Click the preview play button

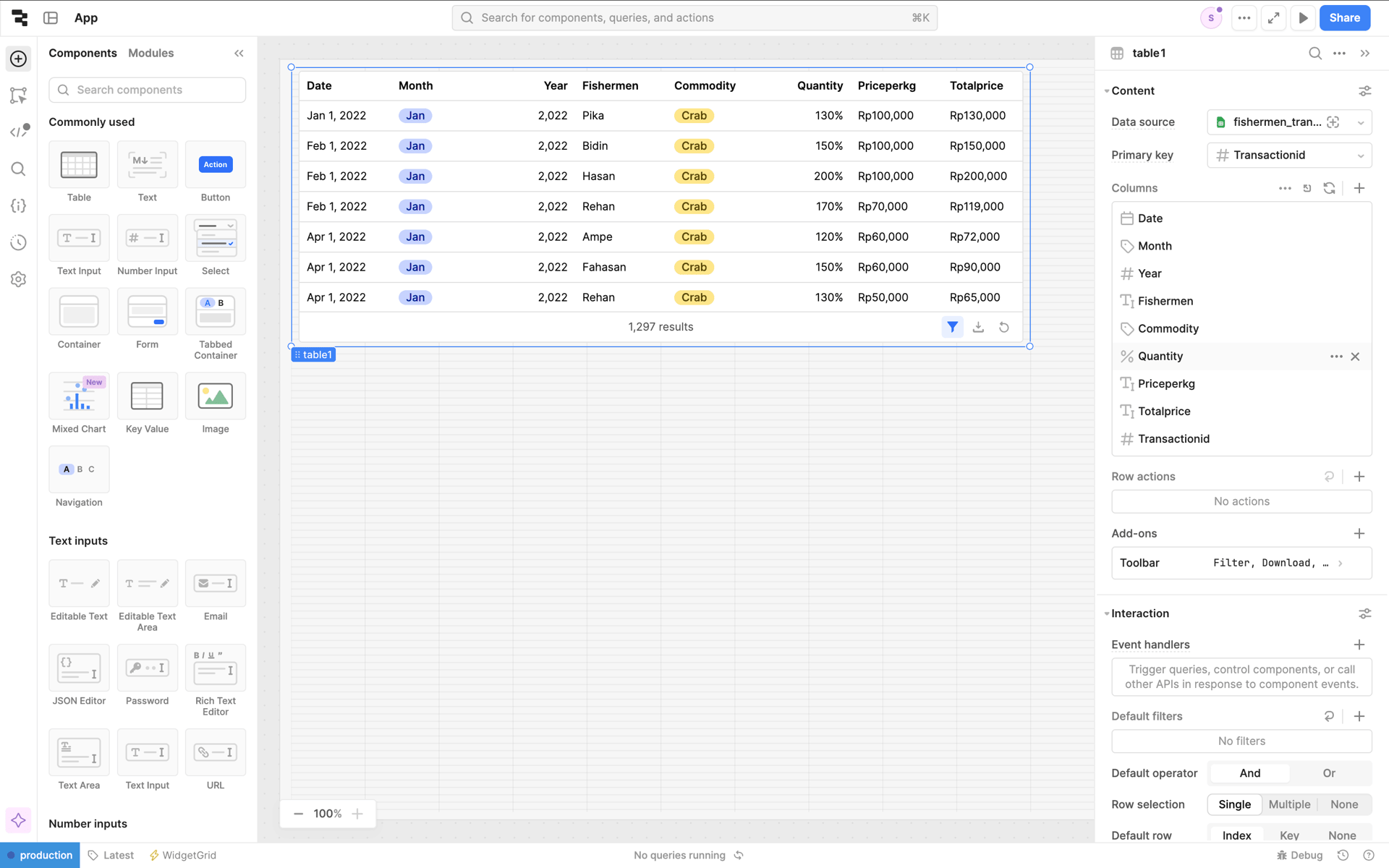point(1303,17)
